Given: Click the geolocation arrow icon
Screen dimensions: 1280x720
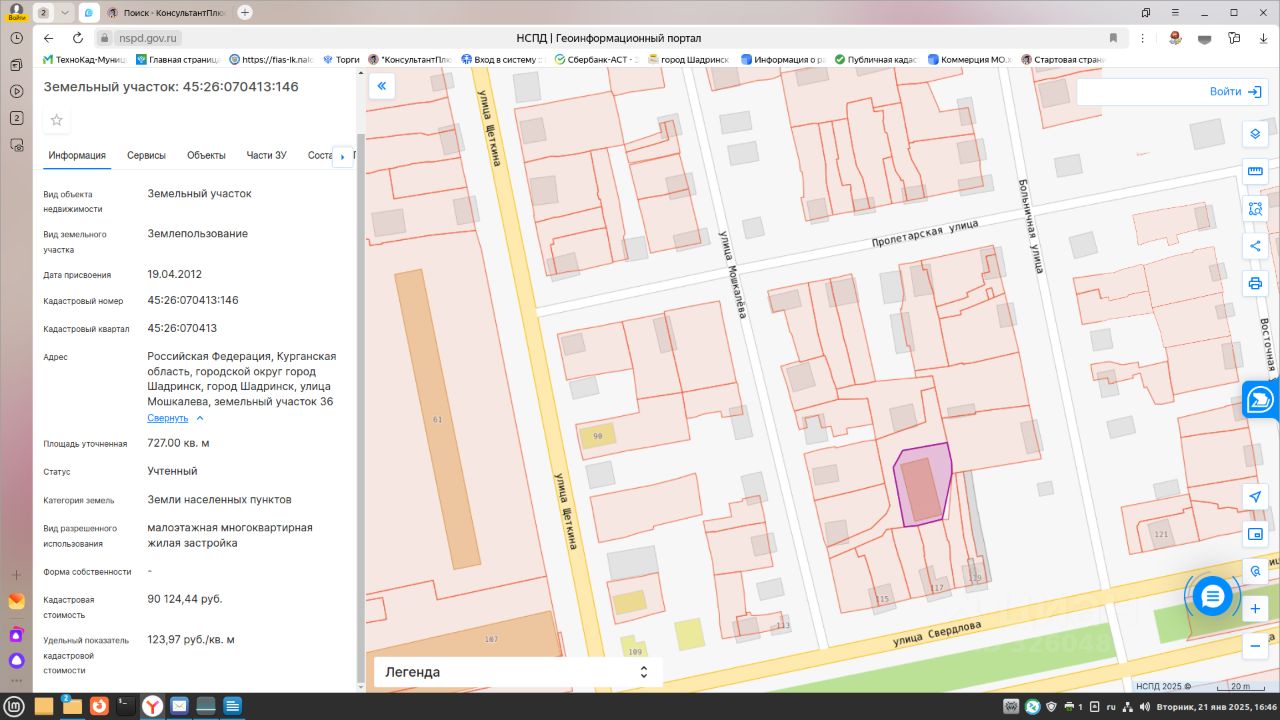Looking at the screenshot, I should coord(1255,497).
